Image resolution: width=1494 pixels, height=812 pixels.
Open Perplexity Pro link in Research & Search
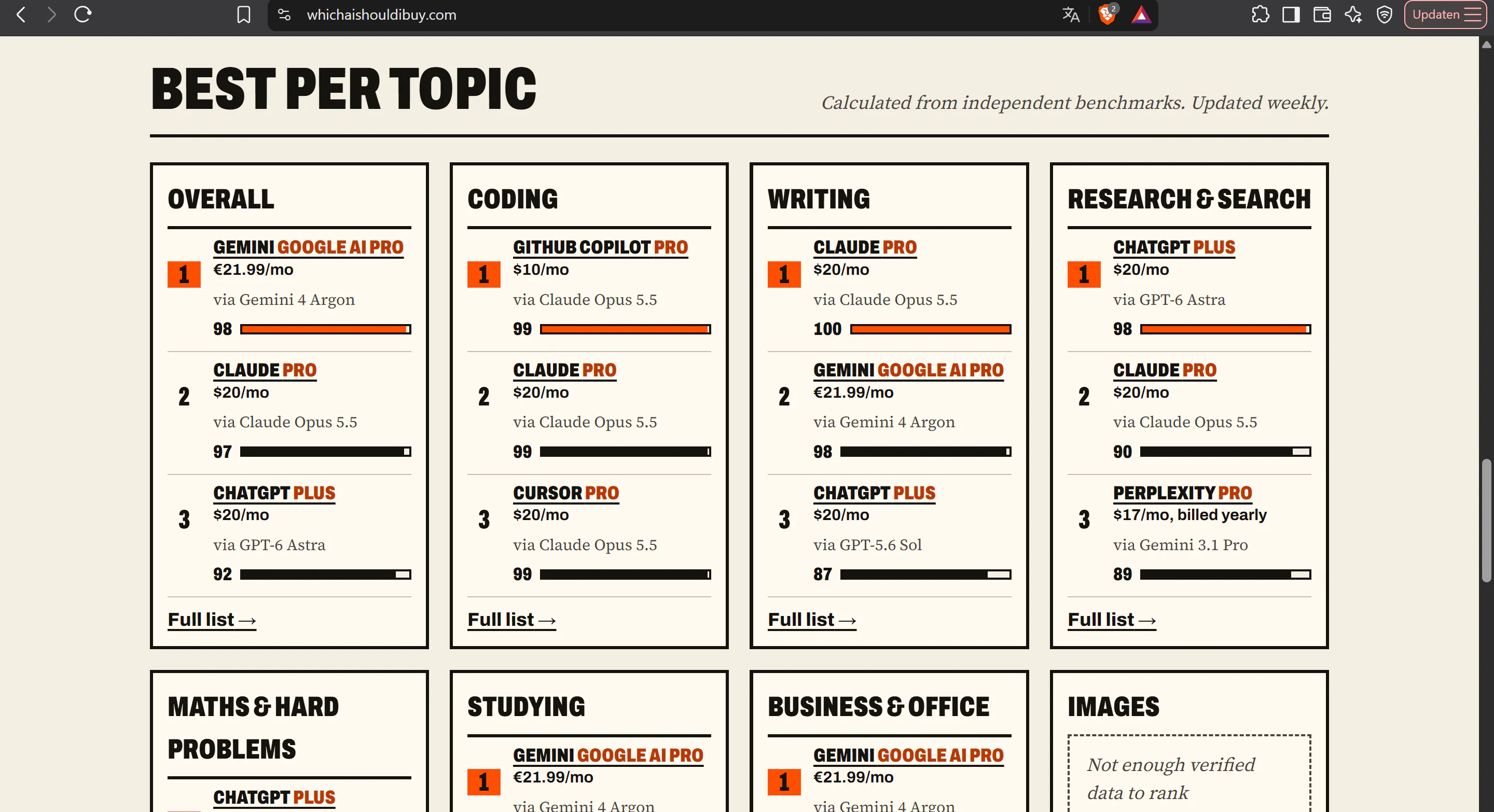coord(1183,493)
